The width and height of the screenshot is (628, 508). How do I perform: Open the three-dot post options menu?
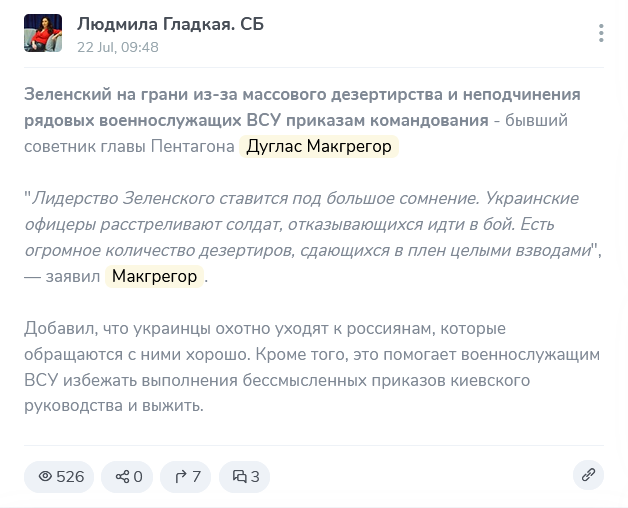click(x=601, y=33)
